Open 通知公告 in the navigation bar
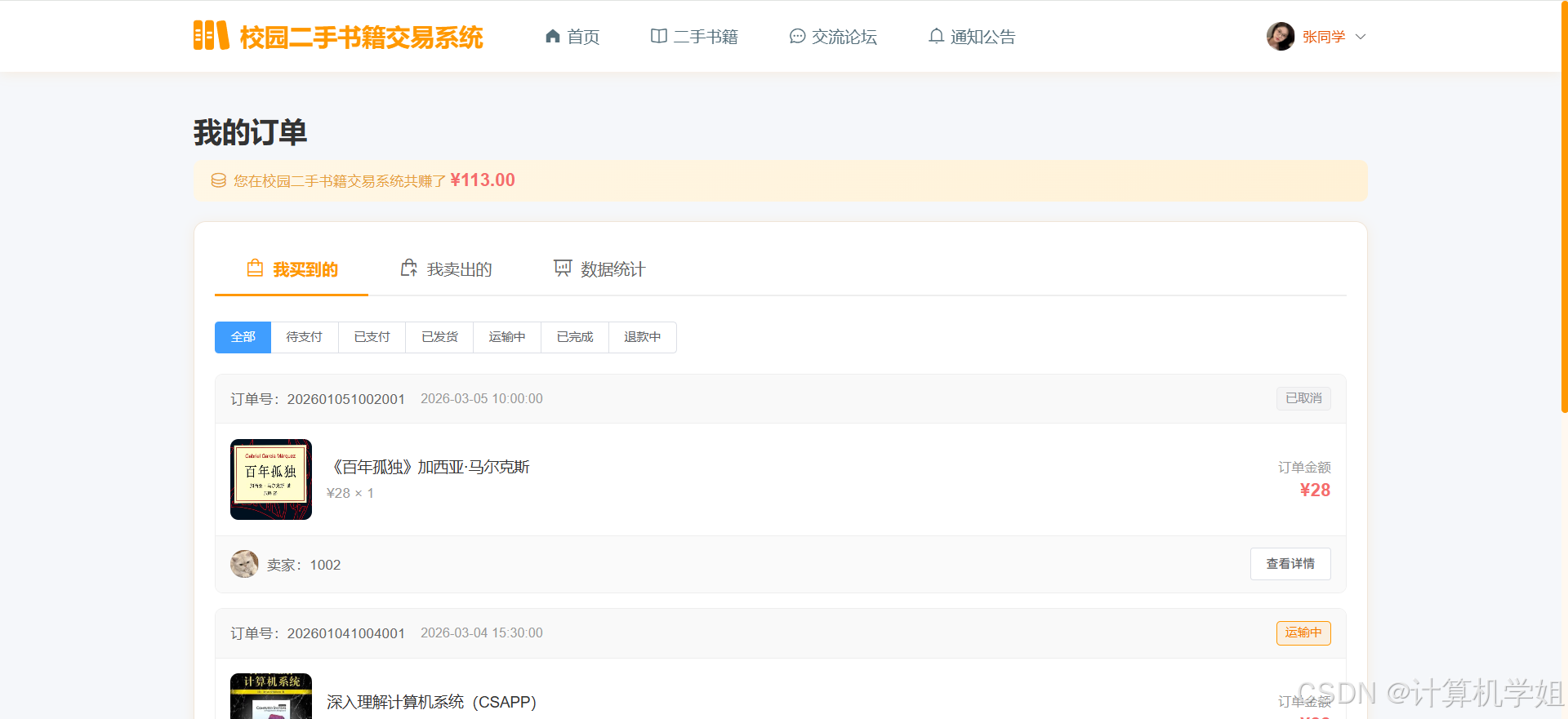 coord(972,37)
